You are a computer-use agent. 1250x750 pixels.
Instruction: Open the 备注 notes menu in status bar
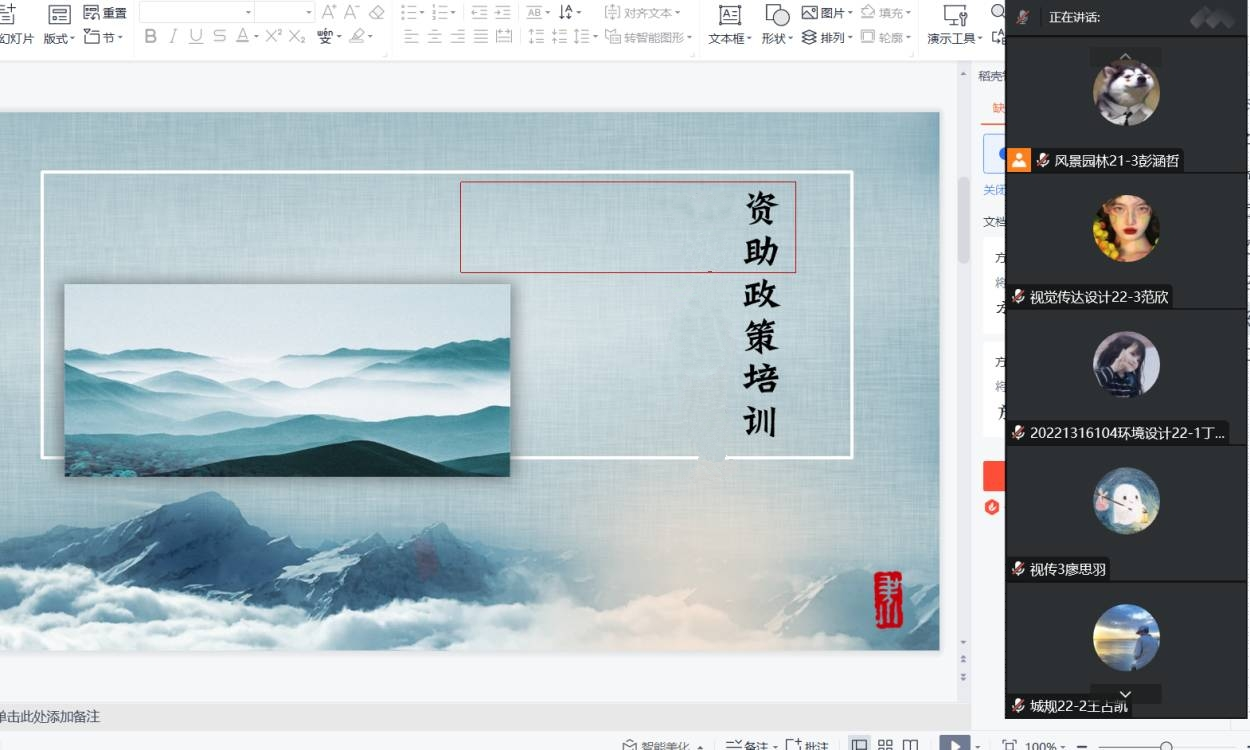coord(748,745)
